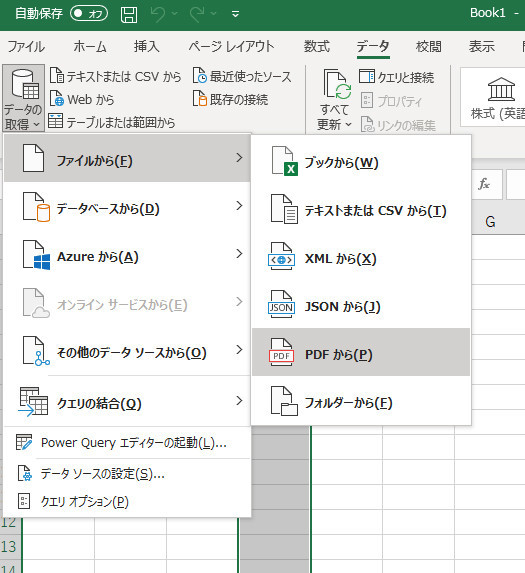Choose JSON から(J)
Screen dimensions: 525x573
click(361, 306)
